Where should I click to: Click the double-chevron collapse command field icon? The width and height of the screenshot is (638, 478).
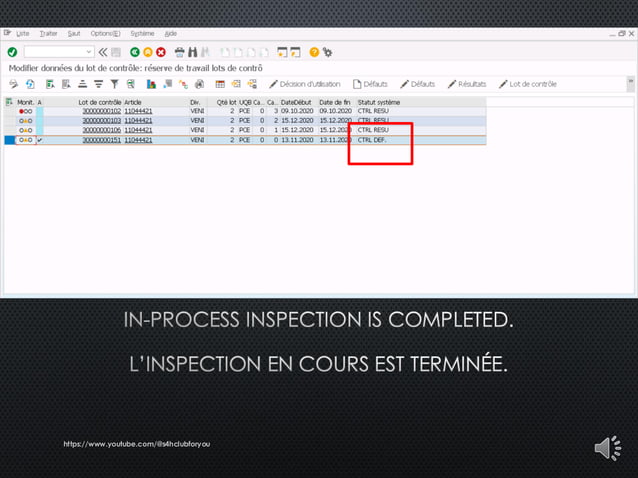[x=103, y=52]
